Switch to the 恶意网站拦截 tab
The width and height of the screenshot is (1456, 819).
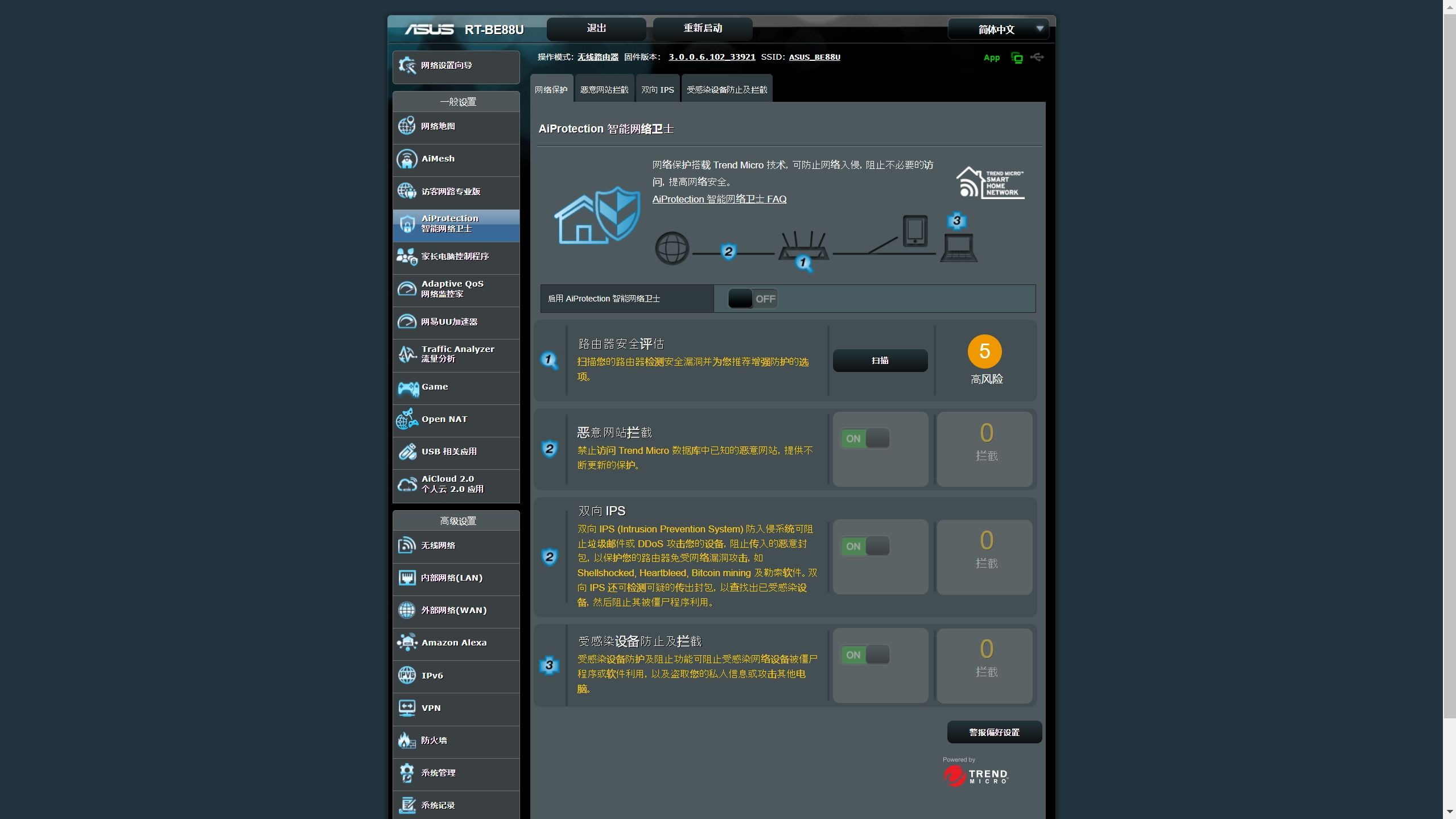tap(604, 89)
